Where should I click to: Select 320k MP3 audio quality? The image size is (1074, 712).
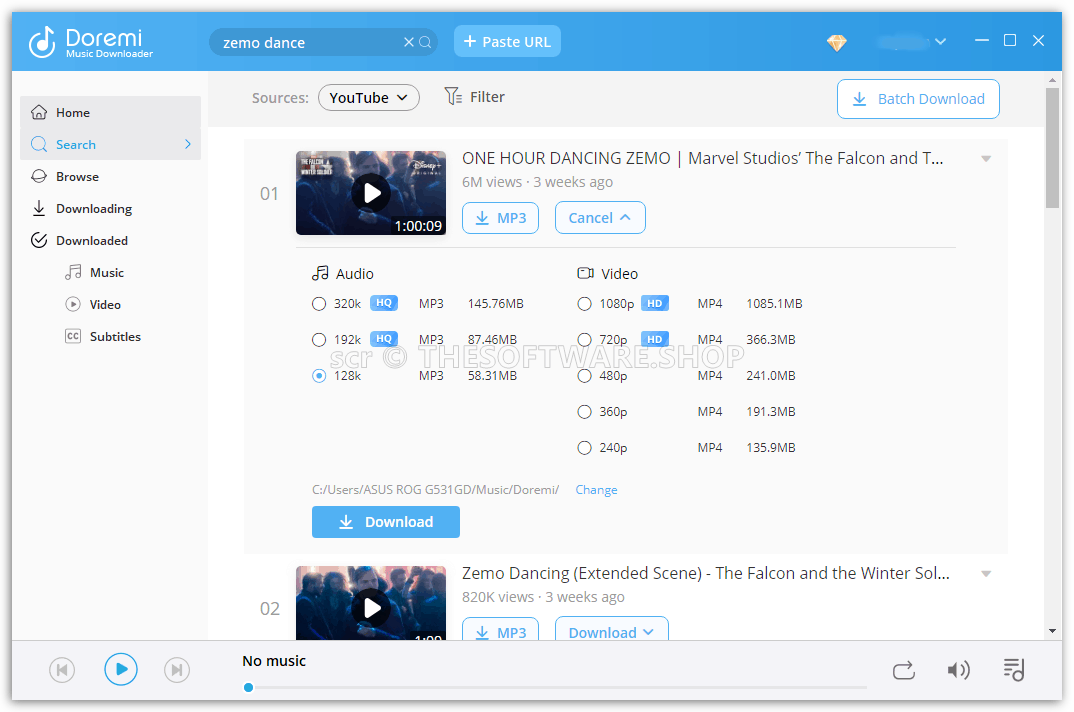click(319, 304)
